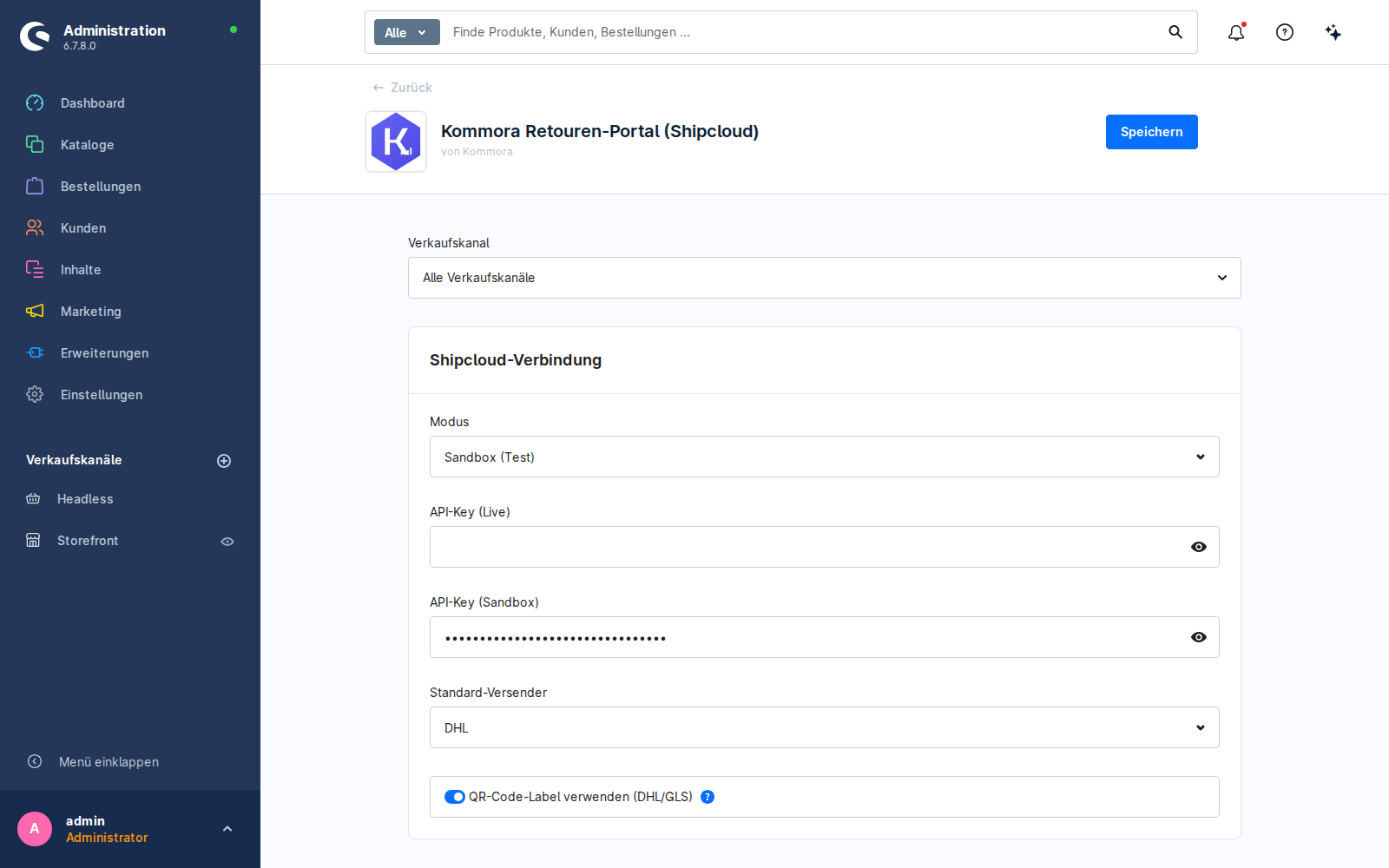Click the Kunden people icon

point(35,228)
